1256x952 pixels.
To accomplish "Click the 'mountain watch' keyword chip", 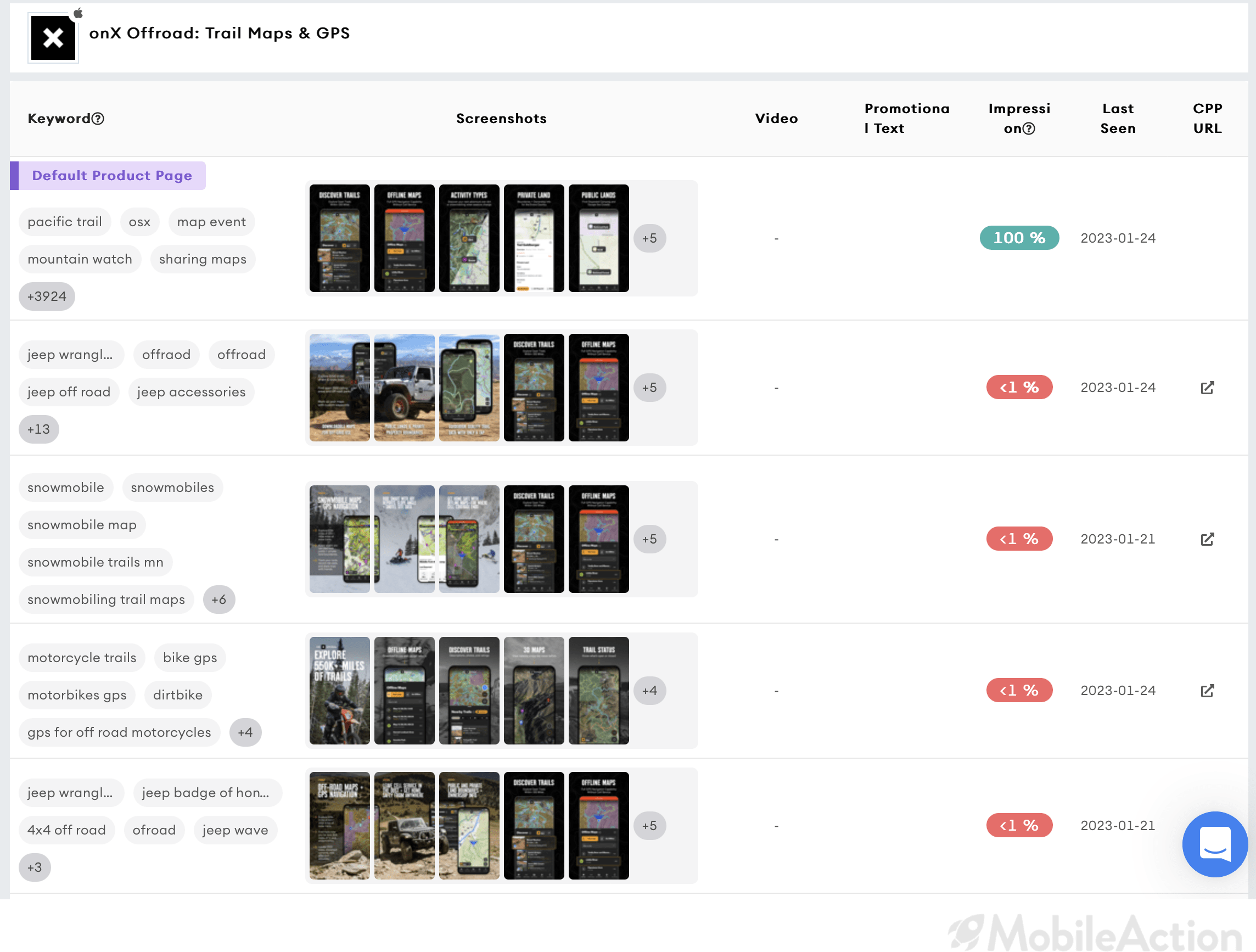I will (80, 260).
